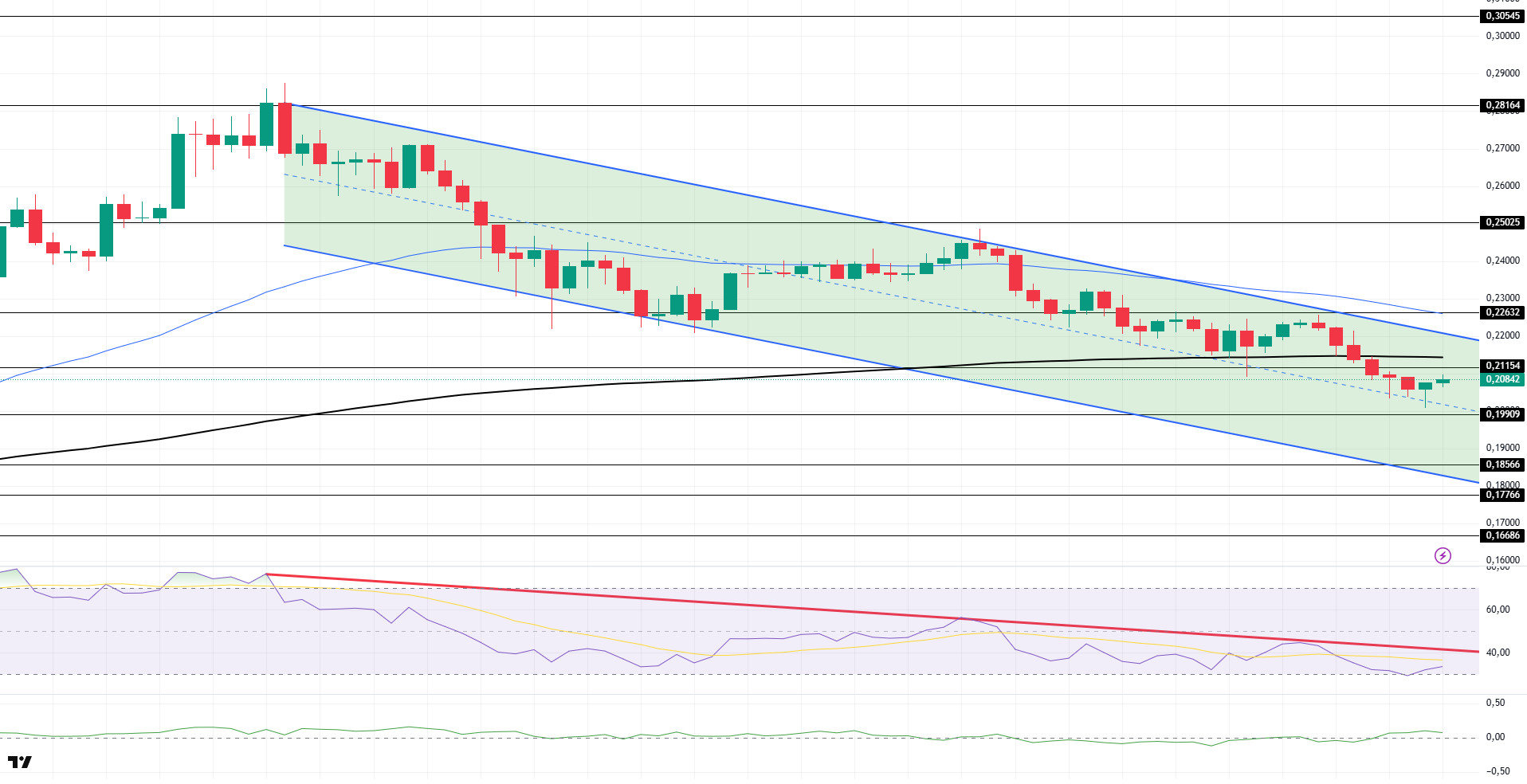Screen dimensions: 1527x784
Task: Click the 0,17000 axis value
Action: pos(1502,523)
